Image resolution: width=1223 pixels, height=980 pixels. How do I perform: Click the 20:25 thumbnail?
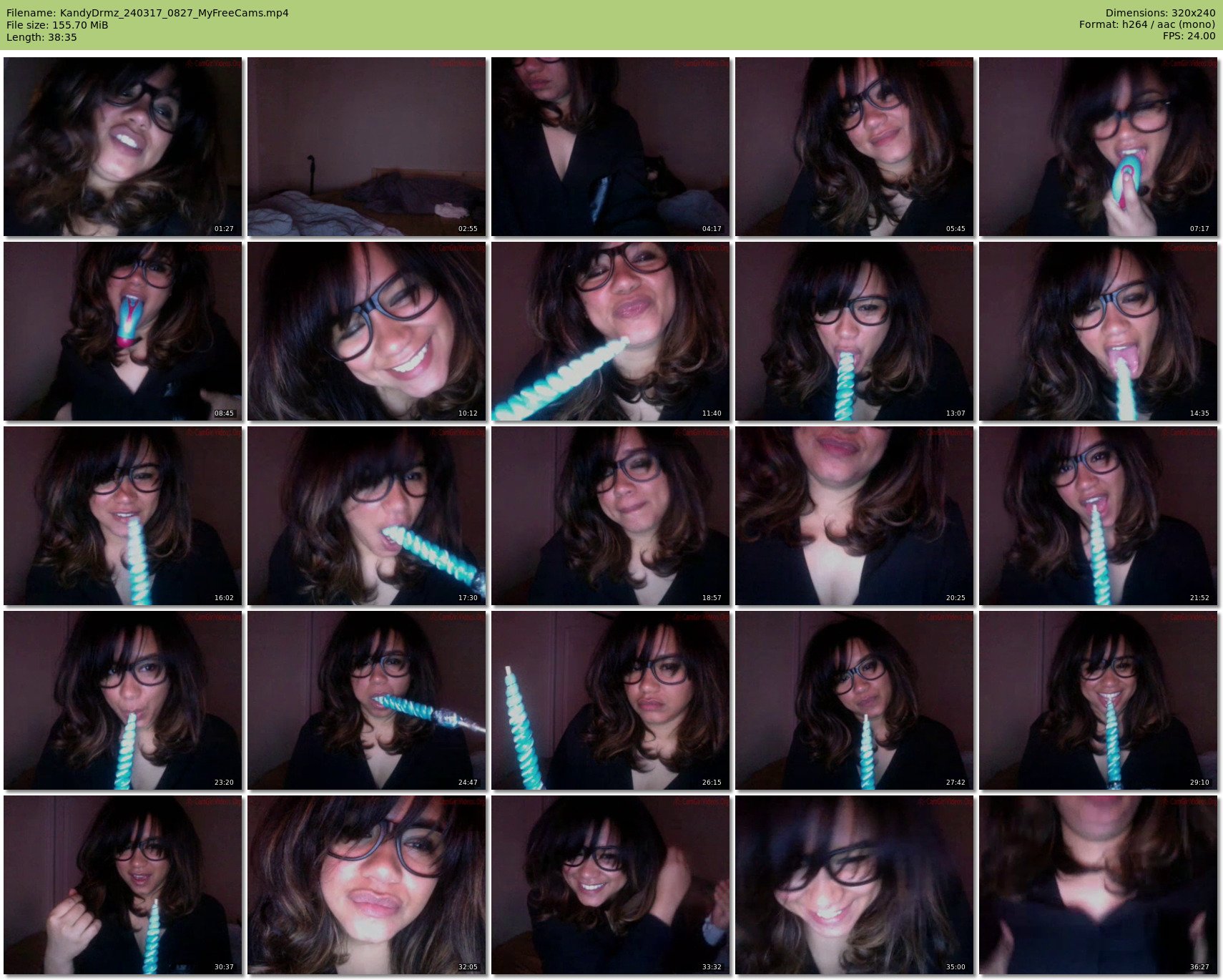coord(854,516)
